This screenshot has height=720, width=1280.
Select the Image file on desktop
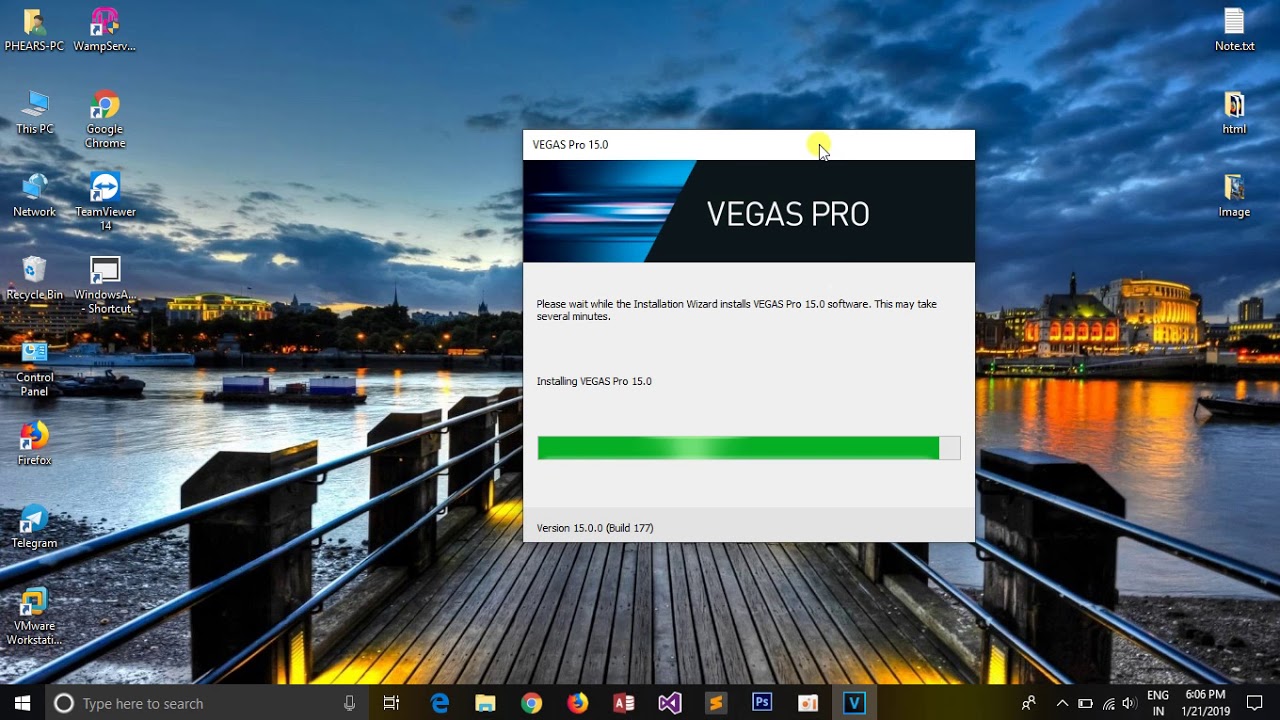point(1234,195)
